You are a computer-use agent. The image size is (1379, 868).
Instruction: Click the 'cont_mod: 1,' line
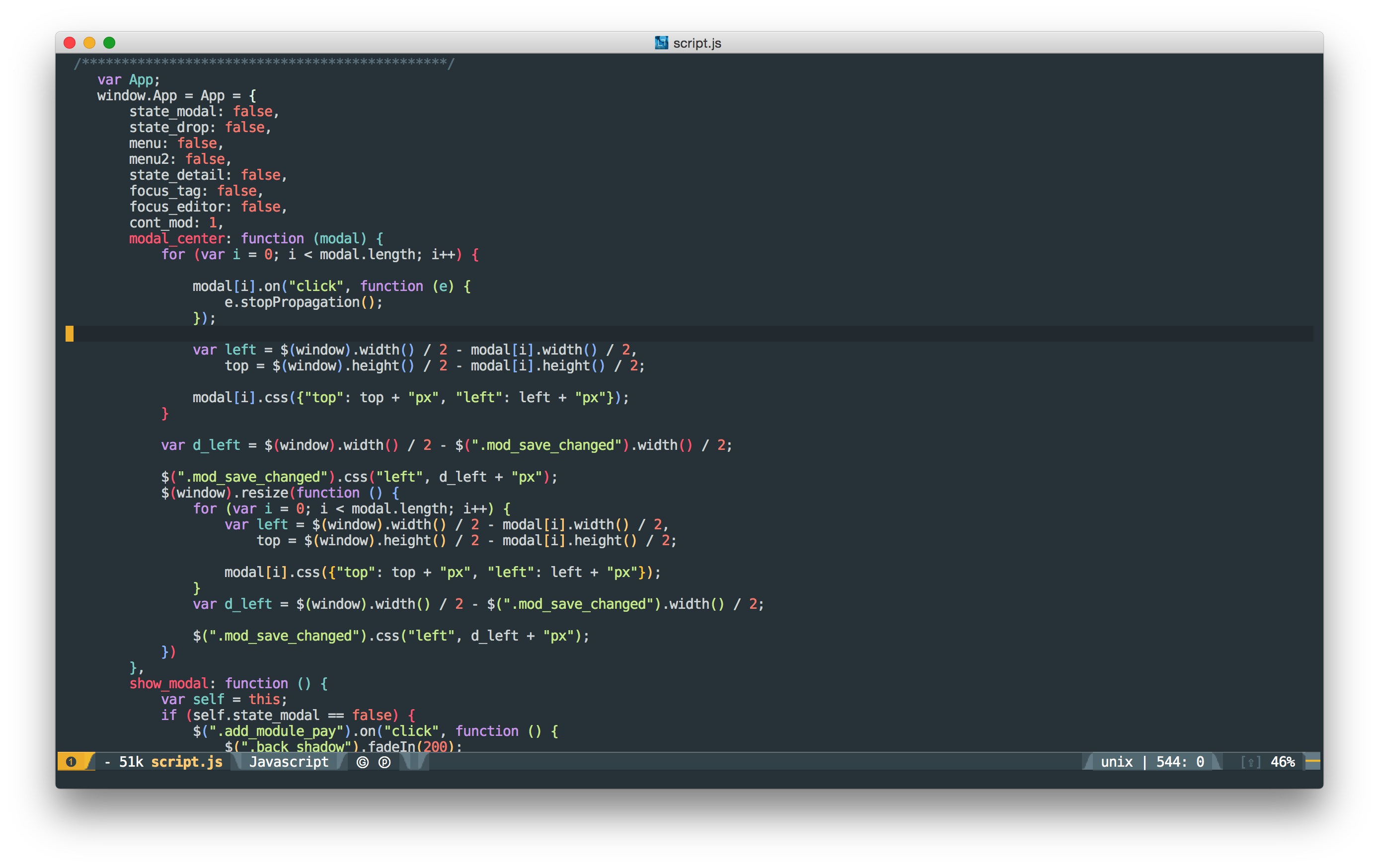[176, 223]
